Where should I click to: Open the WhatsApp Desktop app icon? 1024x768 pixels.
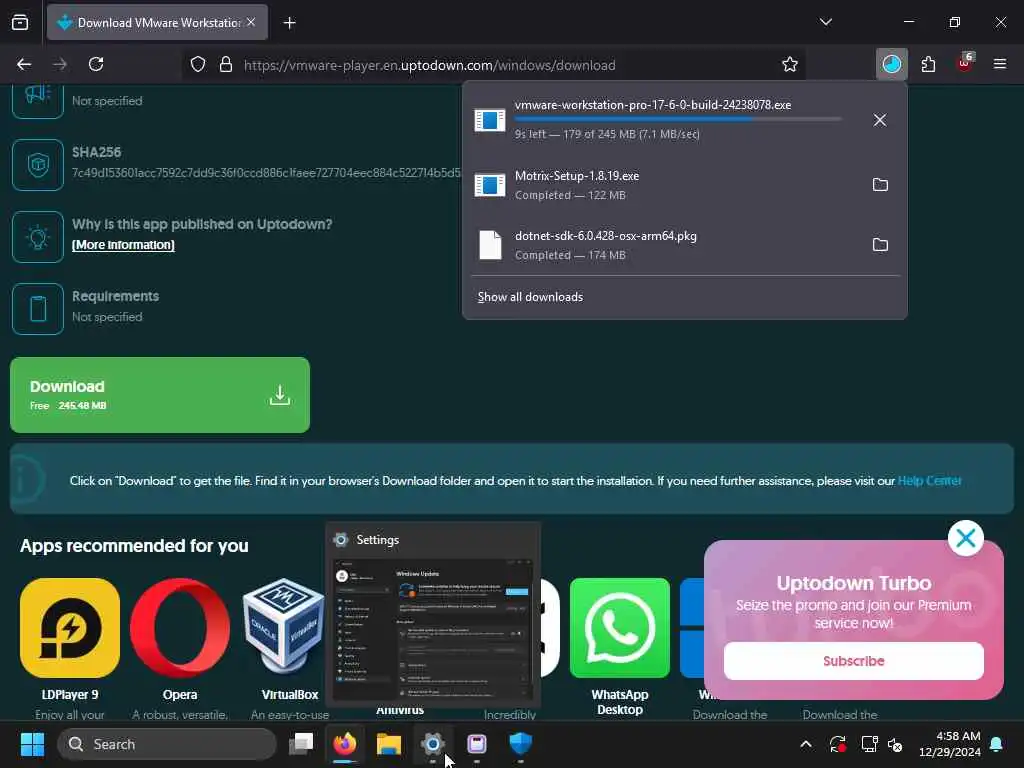(620, 628)
